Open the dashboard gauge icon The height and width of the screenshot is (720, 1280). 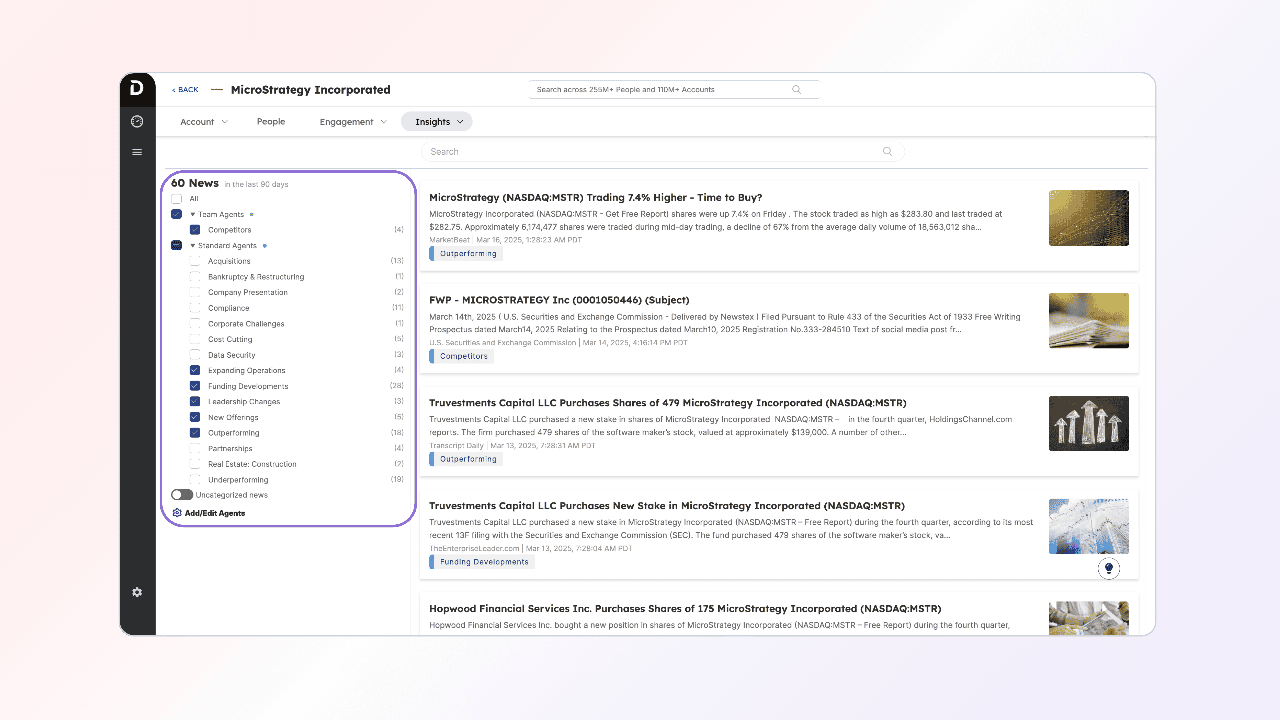coord(137,121)
